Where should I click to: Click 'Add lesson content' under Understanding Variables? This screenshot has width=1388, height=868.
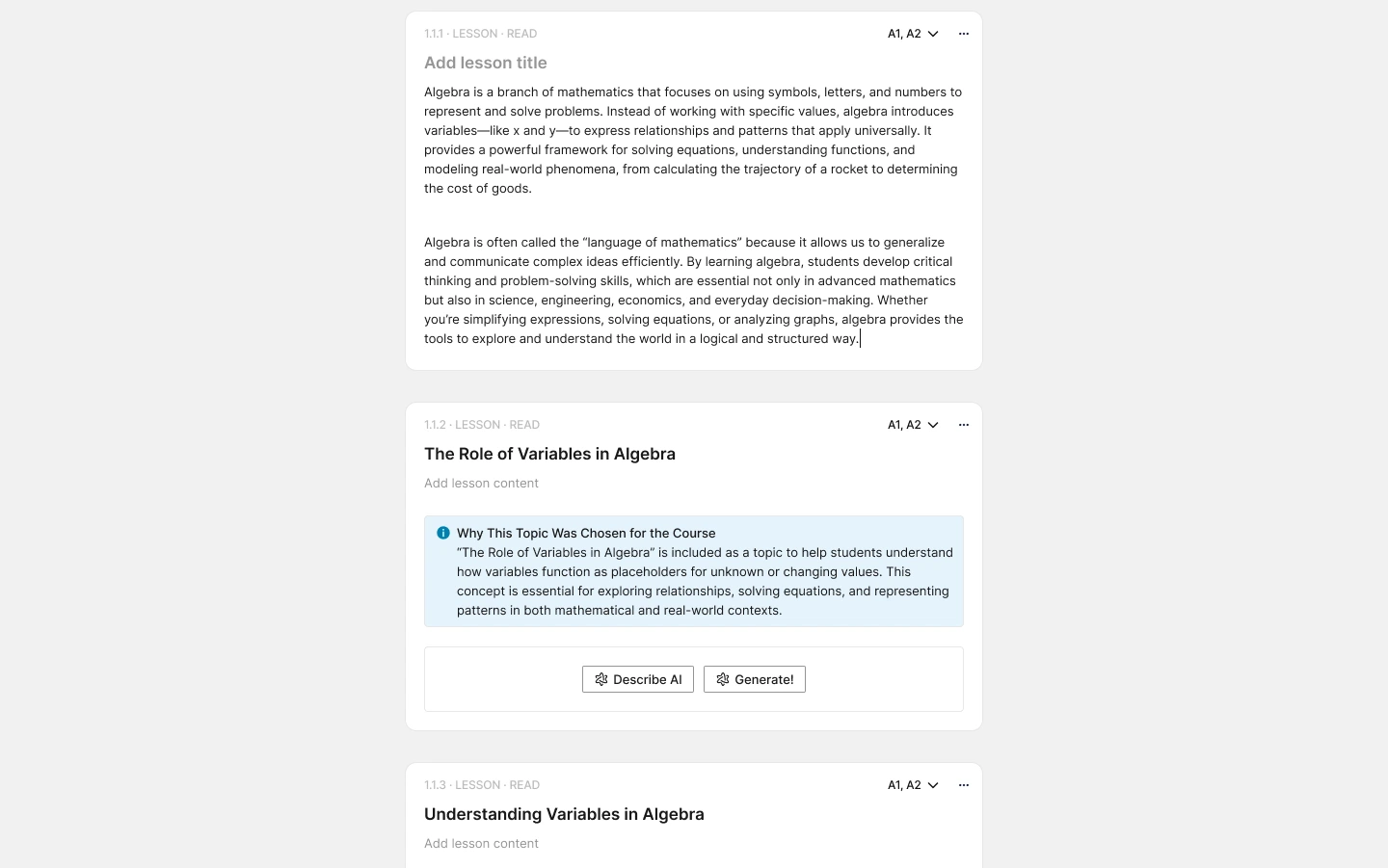tap(482, 844)
